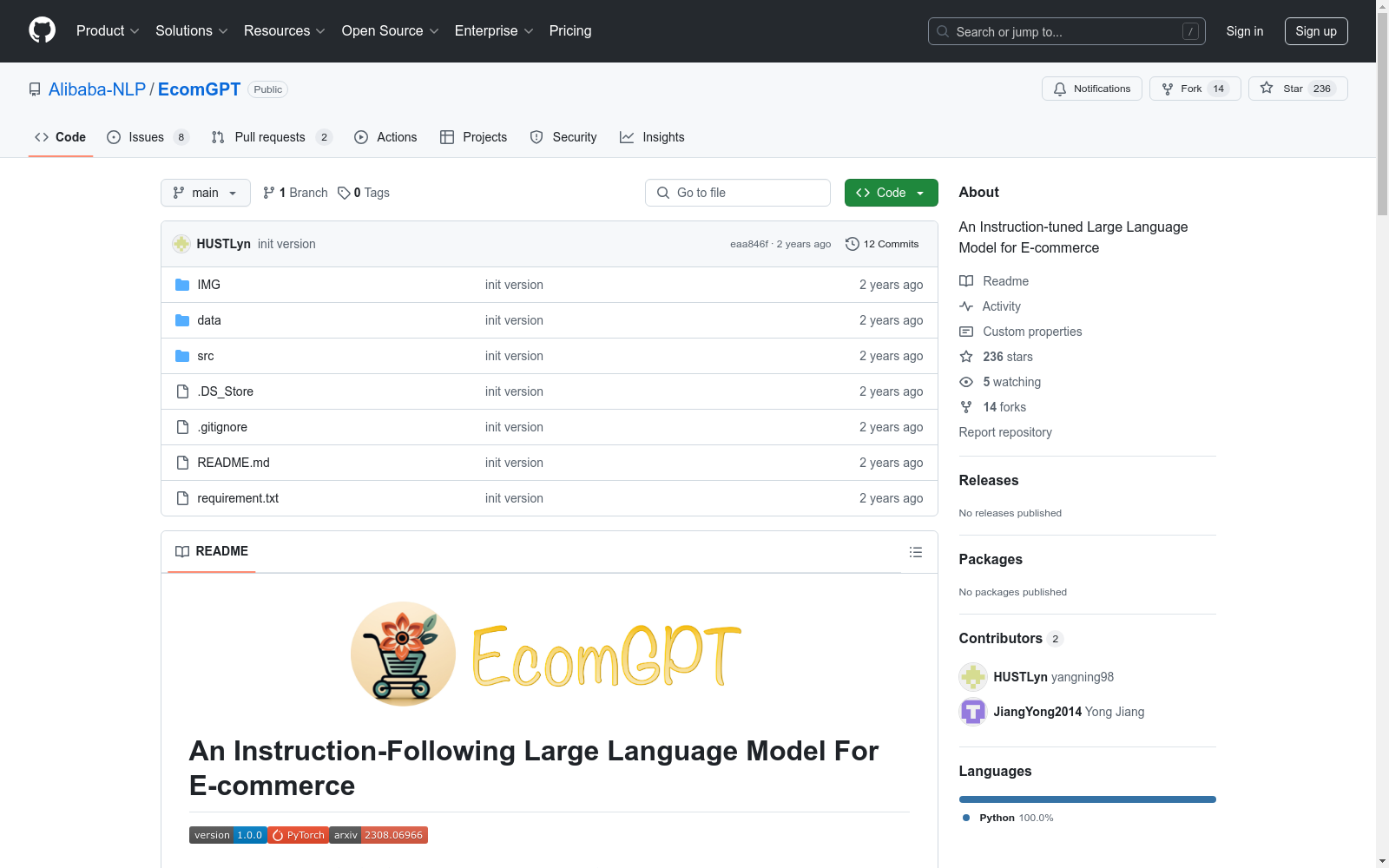This screenshot has width=1389, height=868.
Task: Open the Releases section heading link
Action: (989, 480)
